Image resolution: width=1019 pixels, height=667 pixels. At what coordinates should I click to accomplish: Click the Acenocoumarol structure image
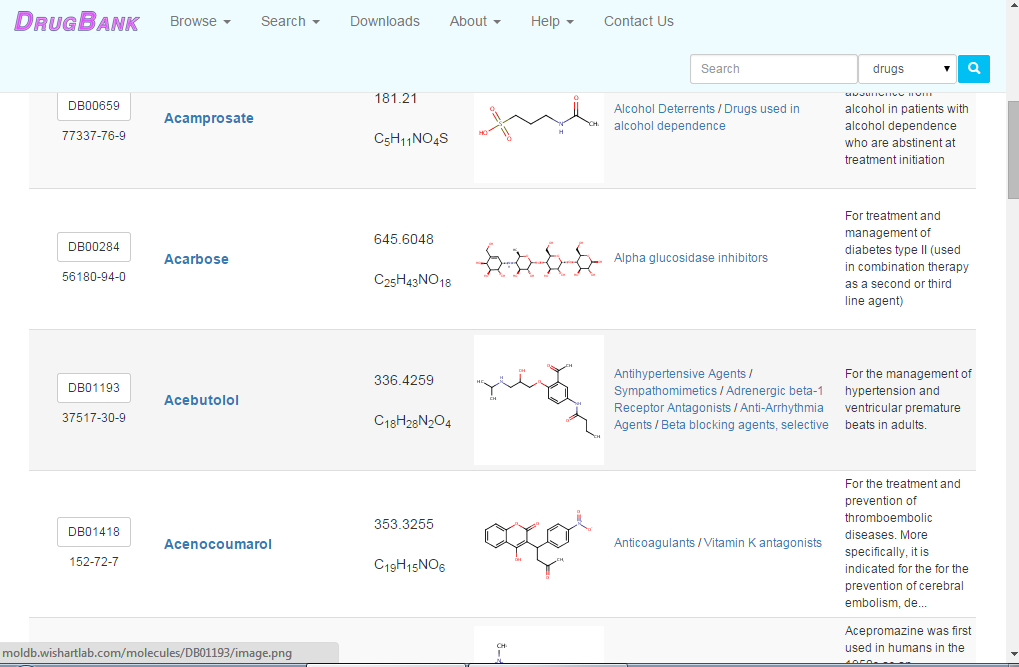tap(538, 545)
